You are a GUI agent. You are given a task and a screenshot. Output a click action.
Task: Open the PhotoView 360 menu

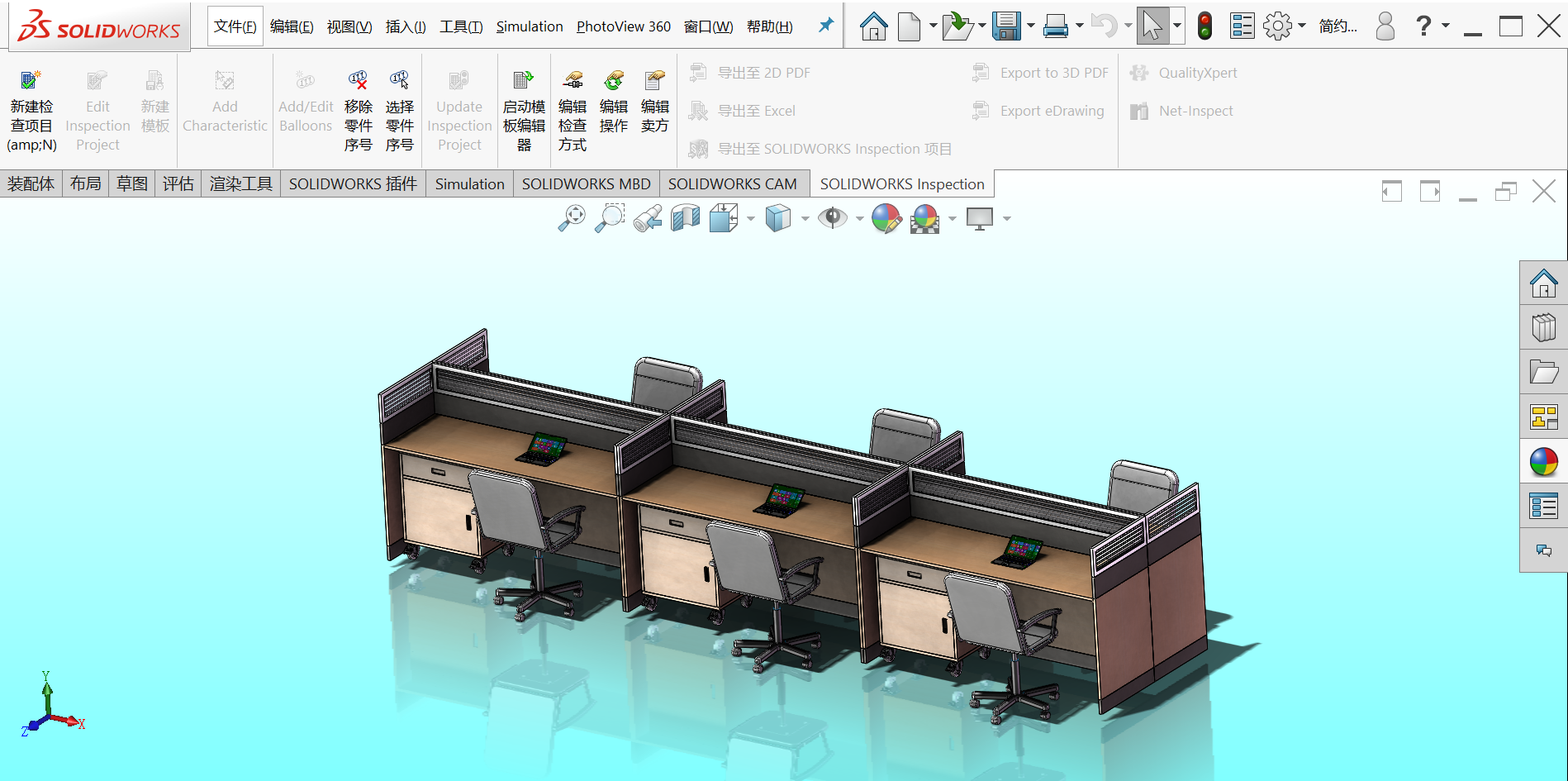point(624,26)
